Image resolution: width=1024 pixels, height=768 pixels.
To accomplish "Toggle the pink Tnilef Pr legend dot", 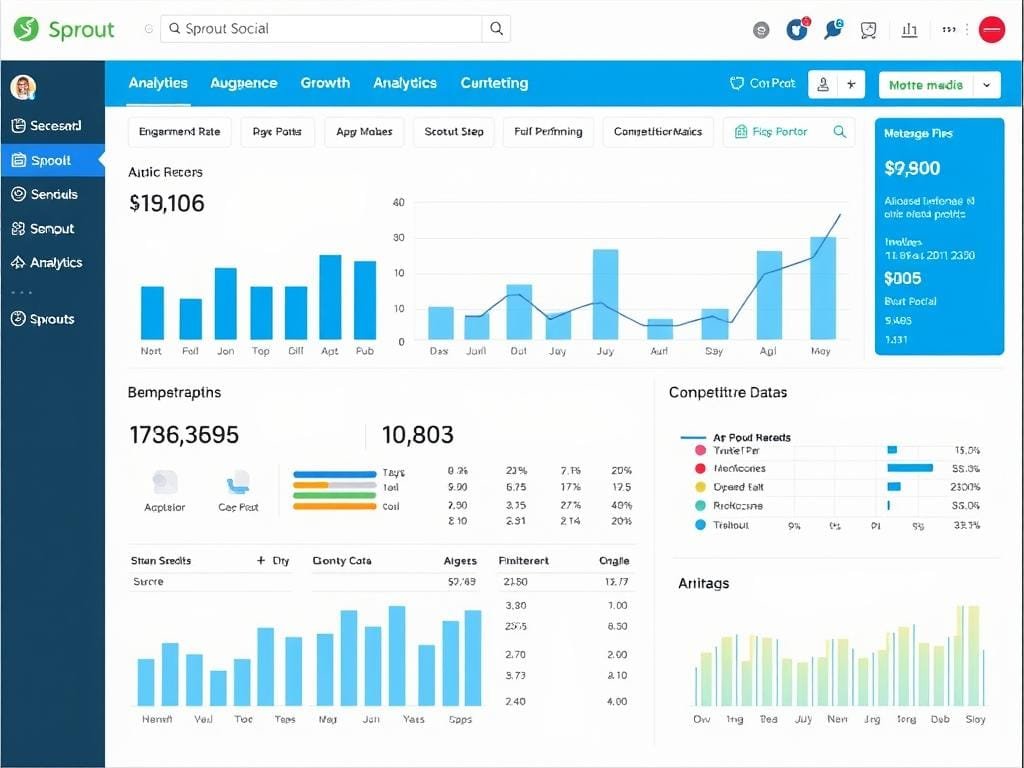I will 700,451.
